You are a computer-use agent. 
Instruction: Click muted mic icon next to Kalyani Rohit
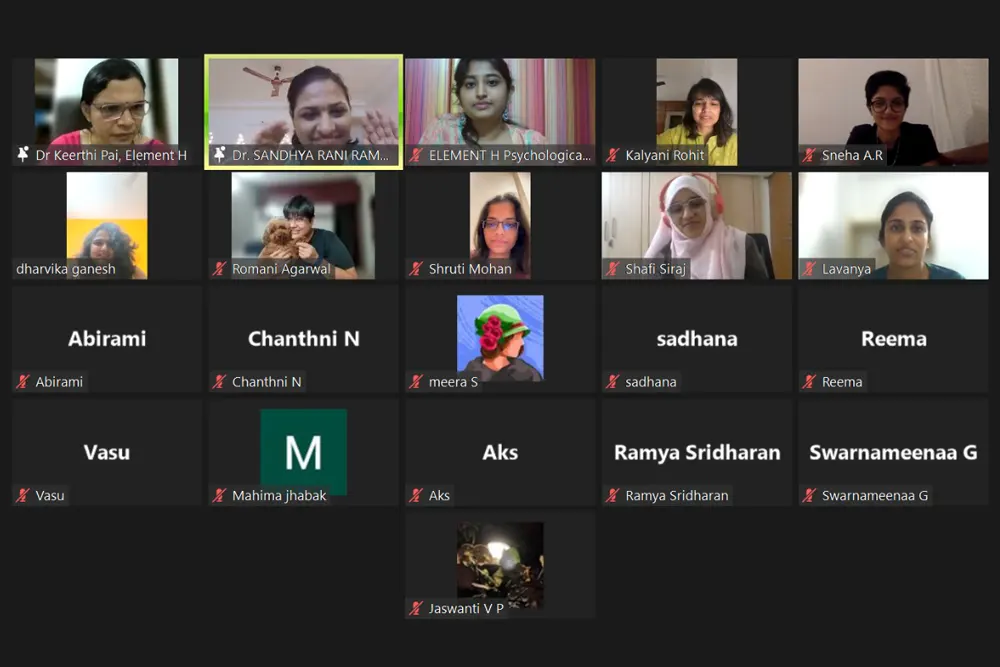613,155
